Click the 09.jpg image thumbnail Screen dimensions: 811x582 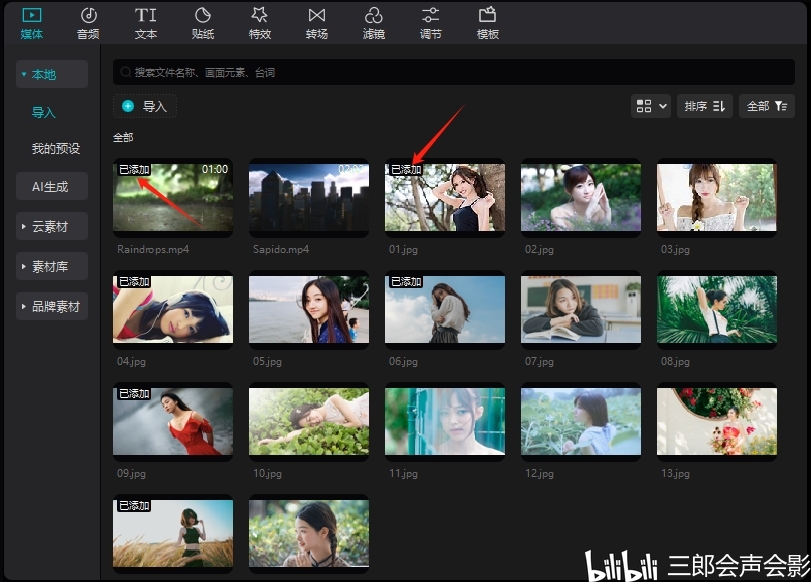[x=173, y=422]
